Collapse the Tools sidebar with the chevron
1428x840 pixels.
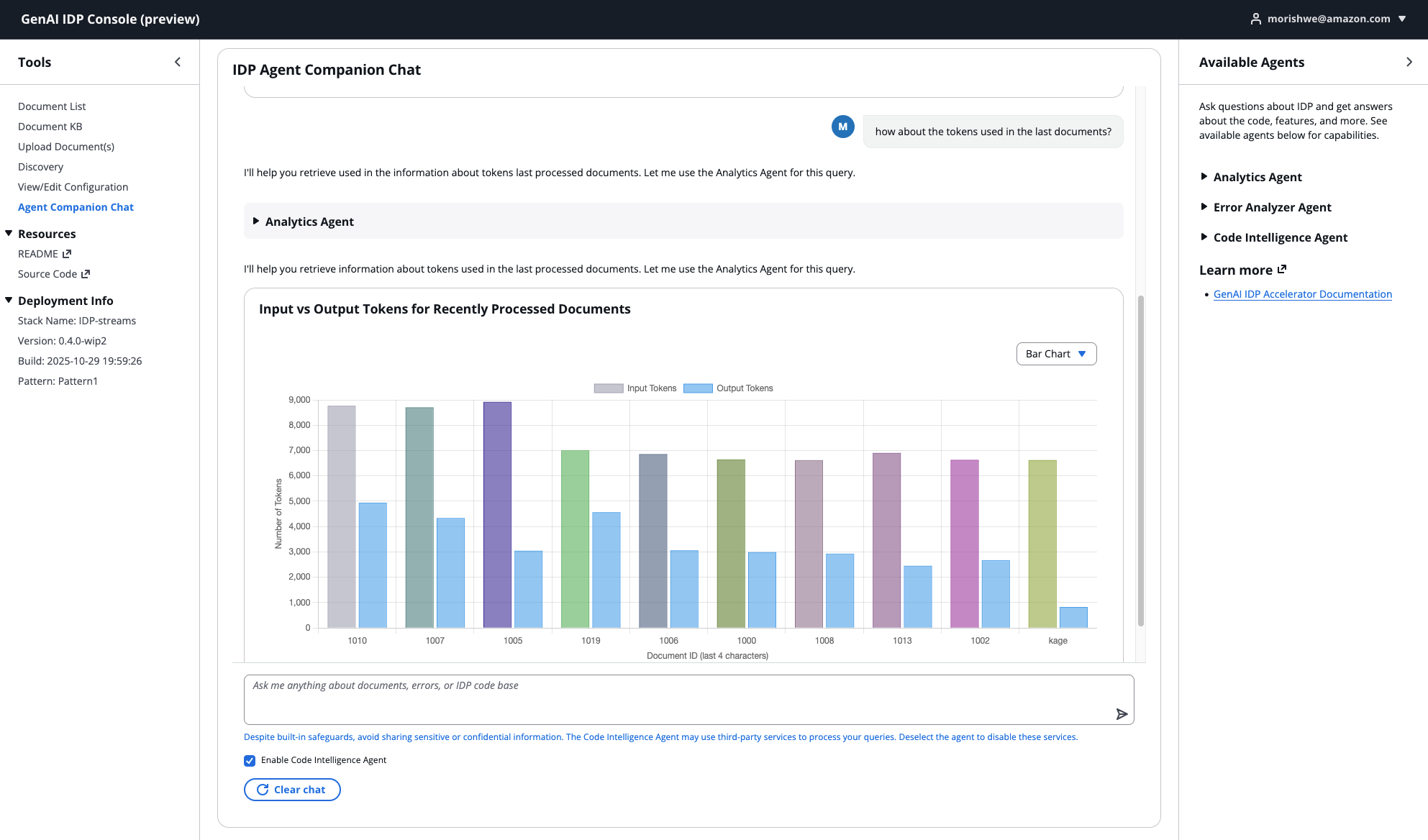click(x=178, y=62)
